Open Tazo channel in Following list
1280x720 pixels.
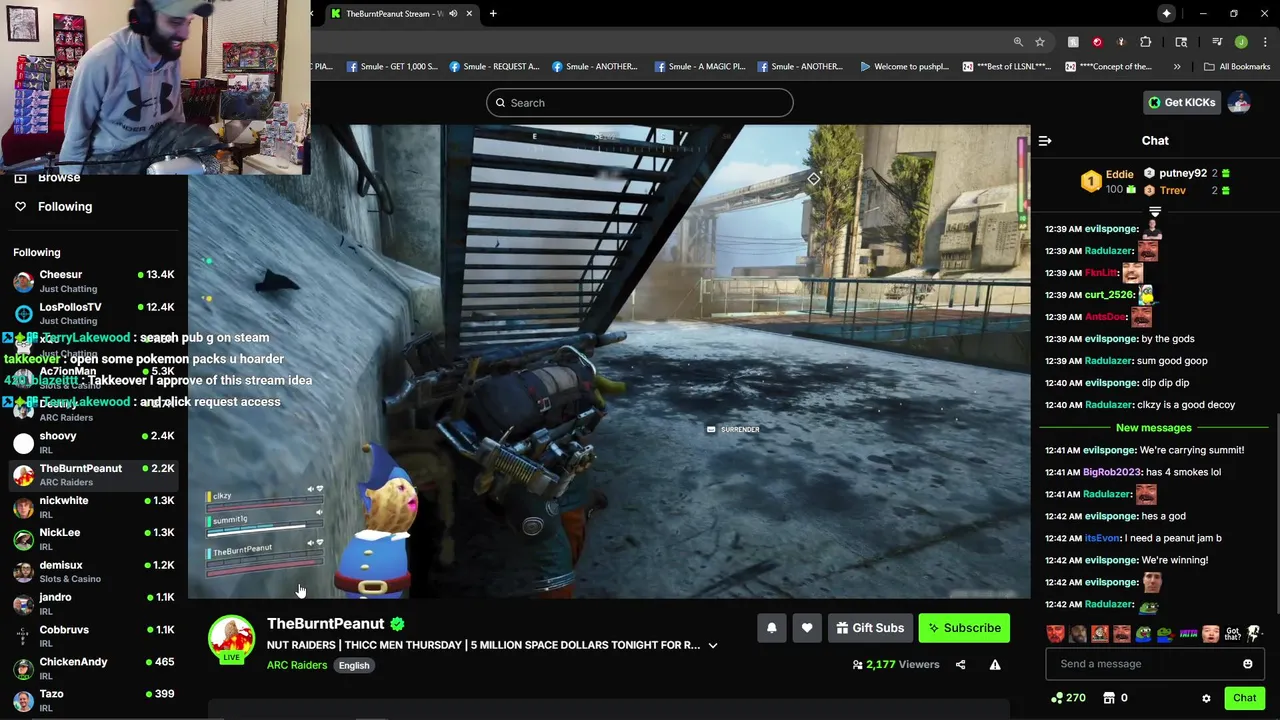tap(94, 700)
